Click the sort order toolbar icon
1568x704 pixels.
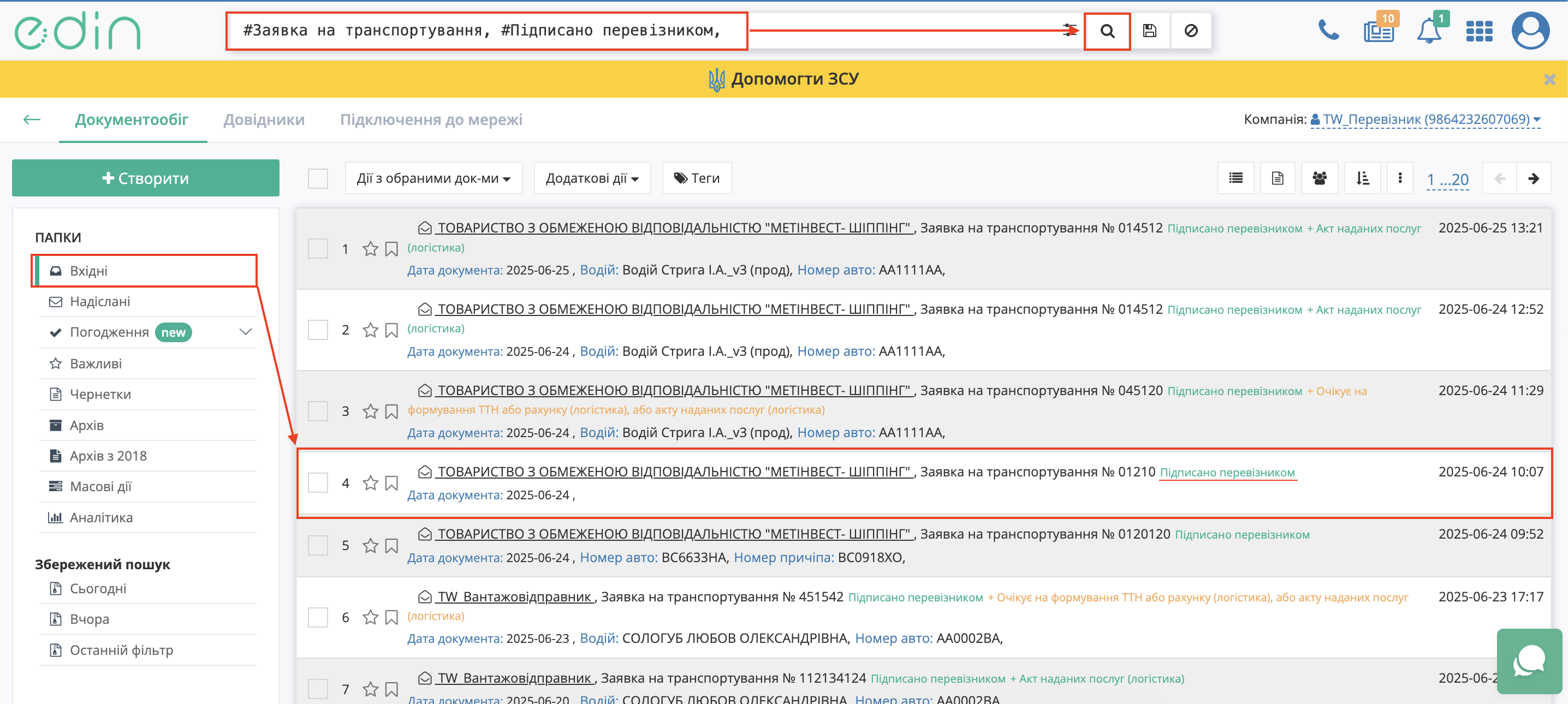point(1362,178)
